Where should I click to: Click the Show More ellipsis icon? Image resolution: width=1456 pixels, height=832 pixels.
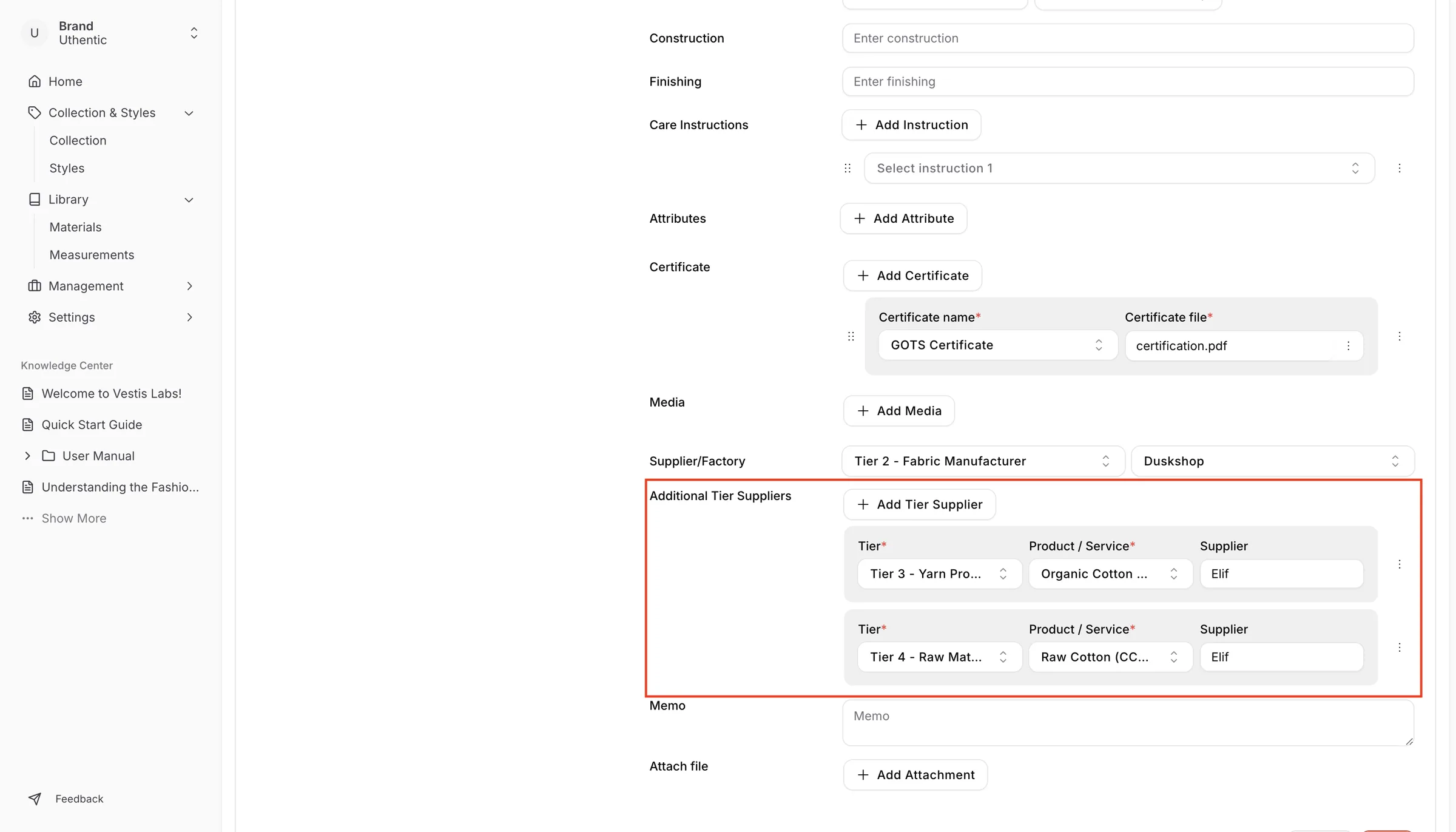click(x=28, y=518)
